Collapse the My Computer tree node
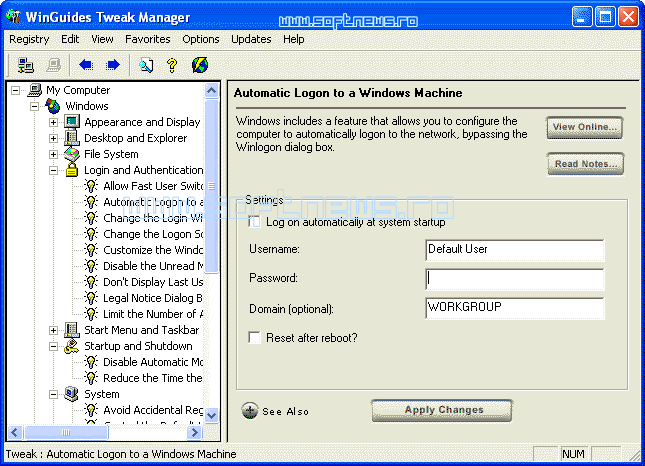The image size is (645, 466). [x=15, y=90]
